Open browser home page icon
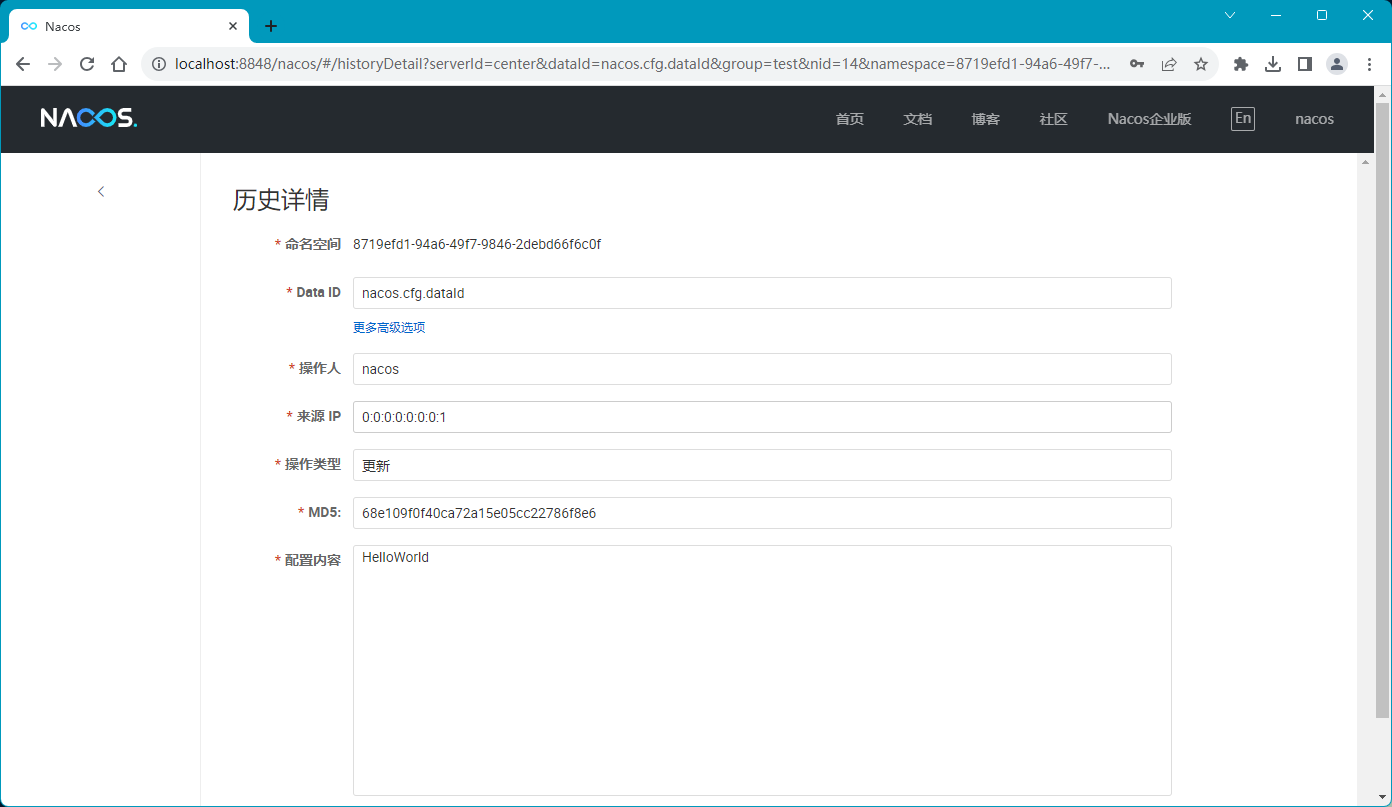1392x807 pixels. pyautogui.click(x=119, y=64)
